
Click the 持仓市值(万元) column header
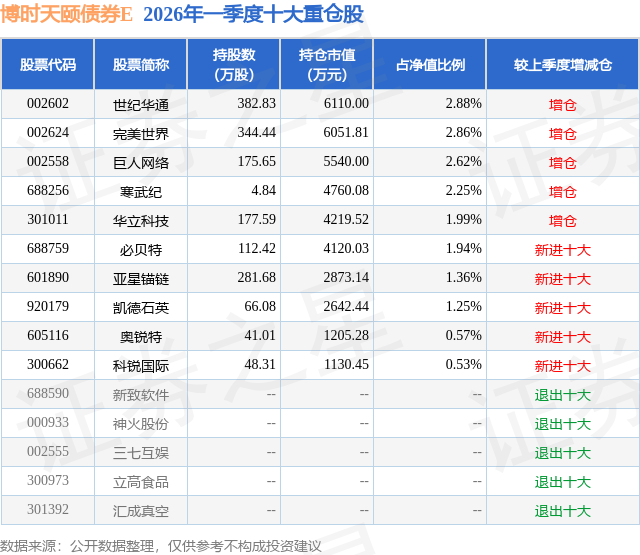(327, 64)
